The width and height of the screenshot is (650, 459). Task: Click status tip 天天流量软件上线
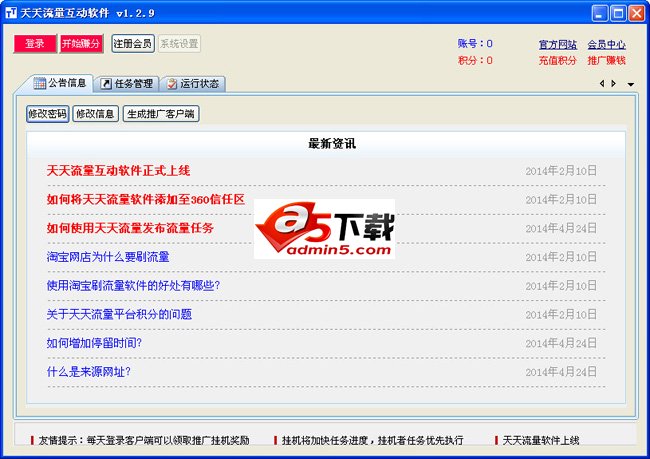coord(541,440)
